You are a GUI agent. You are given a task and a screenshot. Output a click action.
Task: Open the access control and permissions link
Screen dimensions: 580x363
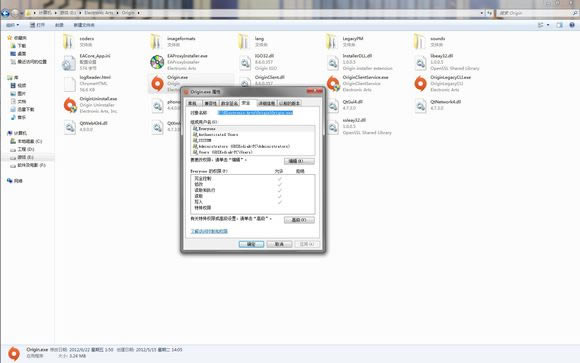tap(209, 231)
